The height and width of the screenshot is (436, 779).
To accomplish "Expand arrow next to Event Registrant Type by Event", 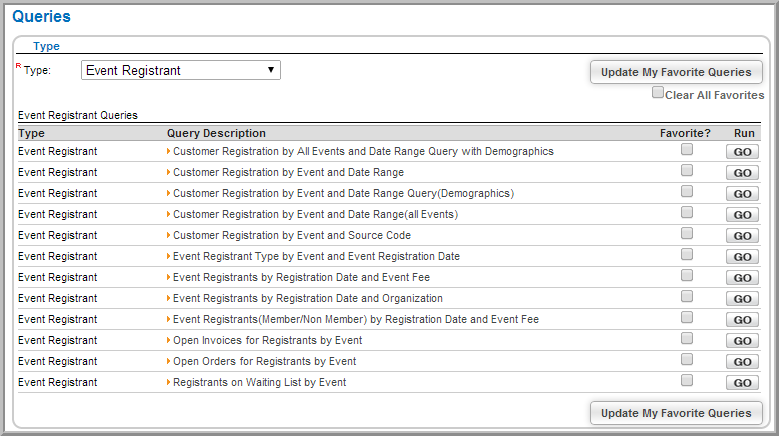I will tap(169, 256).
